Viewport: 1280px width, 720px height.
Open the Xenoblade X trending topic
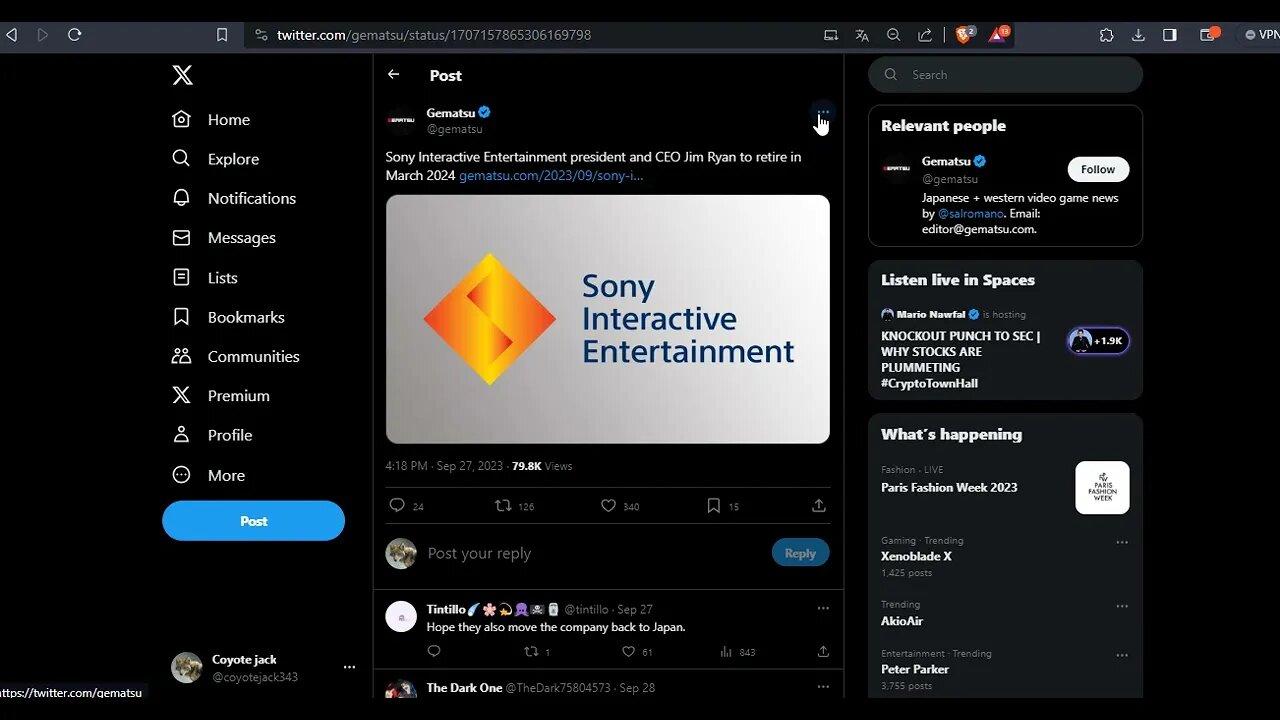[x=916, y=556]
